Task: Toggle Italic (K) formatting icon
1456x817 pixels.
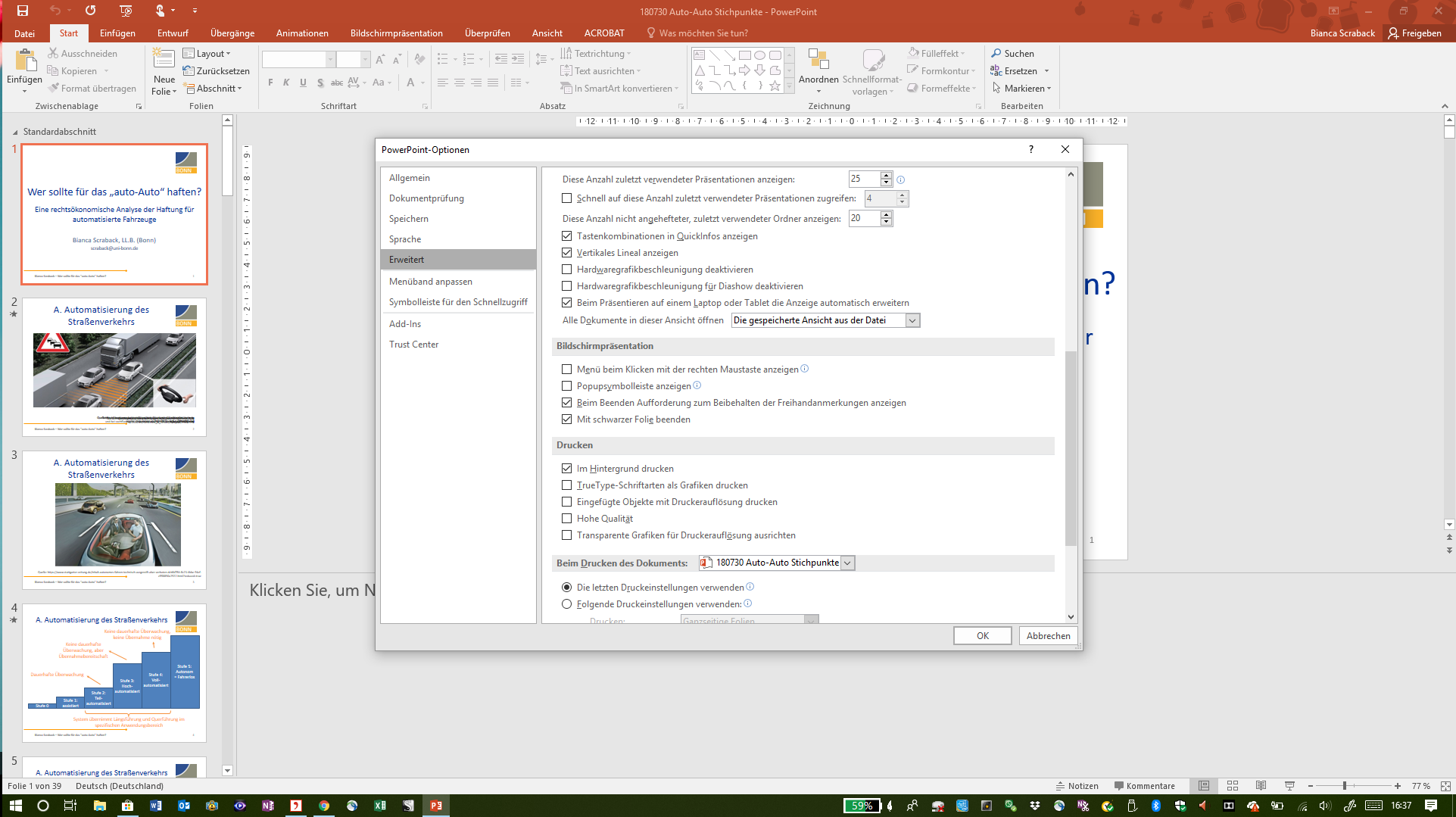Action: pyautogui.click(x=286, y=83)
